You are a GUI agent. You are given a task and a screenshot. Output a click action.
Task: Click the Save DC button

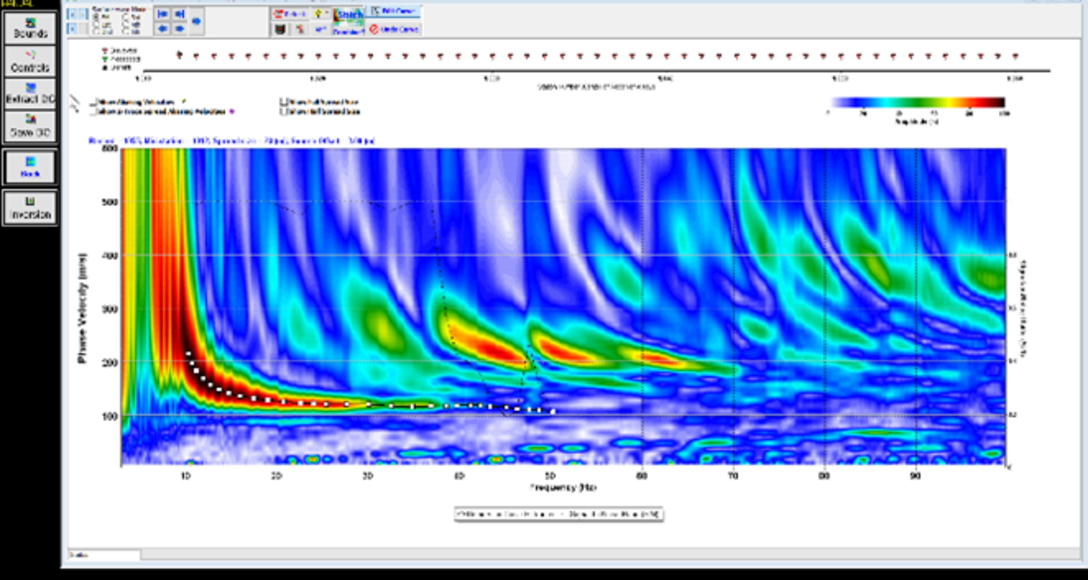pos(30,126)
